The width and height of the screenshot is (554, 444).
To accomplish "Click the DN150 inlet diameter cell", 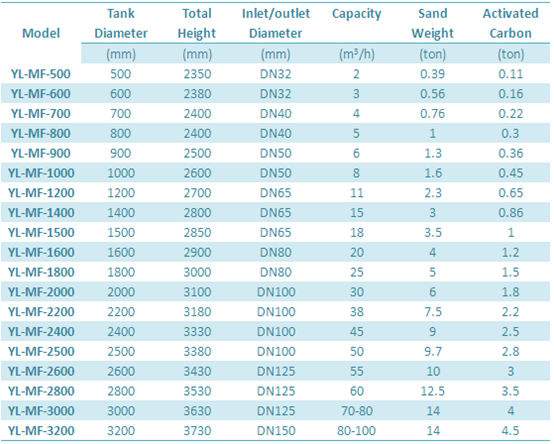I will [276, 431].
